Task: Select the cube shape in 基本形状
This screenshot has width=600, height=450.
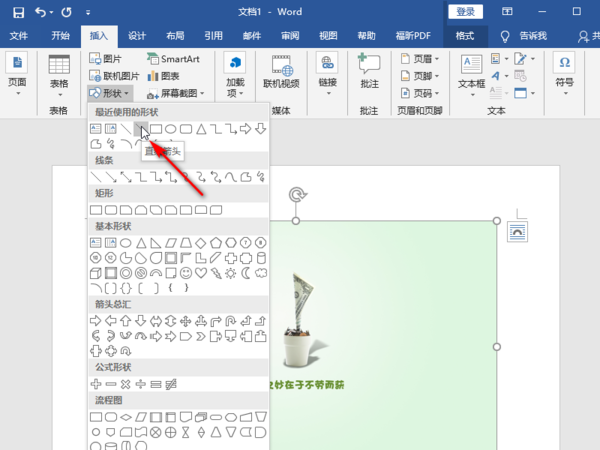Action: click(x=96, y=273)
